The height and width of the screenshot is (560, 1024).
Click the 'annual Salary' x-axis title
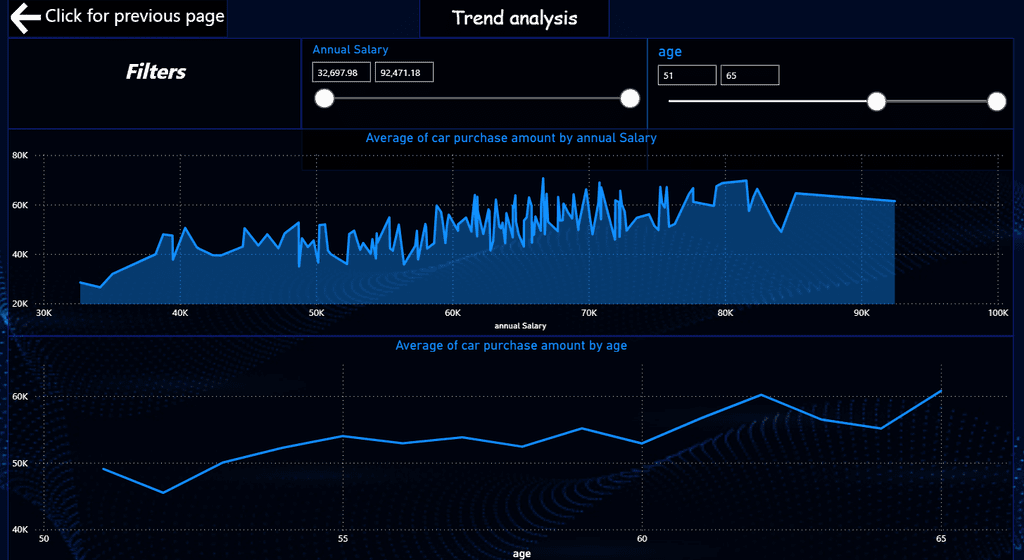[x=520, y=326]
